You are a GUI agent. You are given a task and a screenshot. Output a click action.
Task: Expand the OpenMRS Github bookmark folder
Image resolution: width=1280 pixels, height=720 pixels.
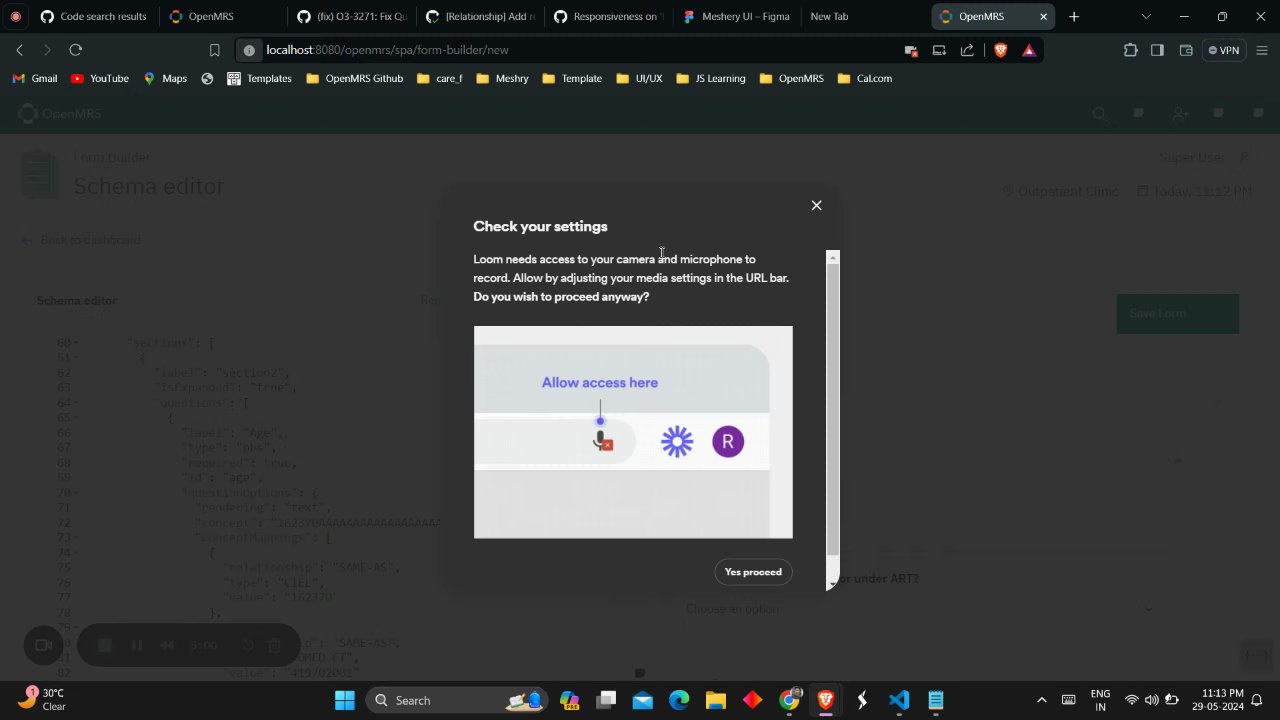point(355,78)
